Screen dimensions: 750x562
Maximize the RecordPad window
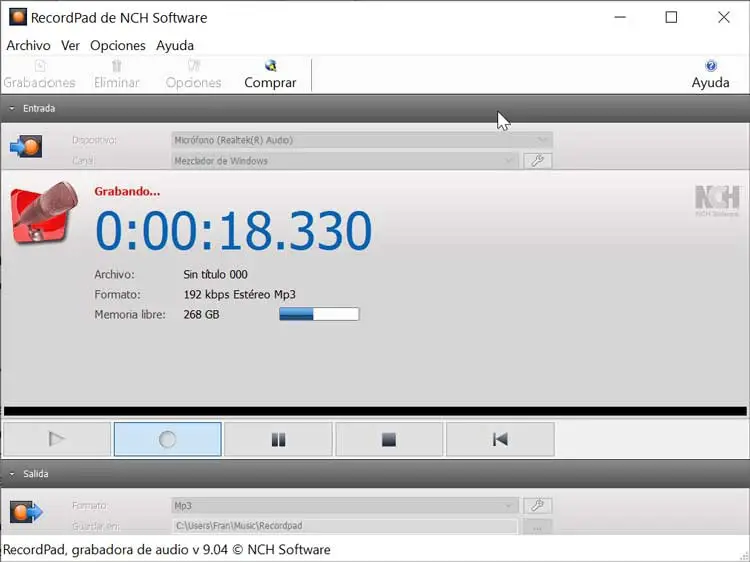tap(672, 17)
